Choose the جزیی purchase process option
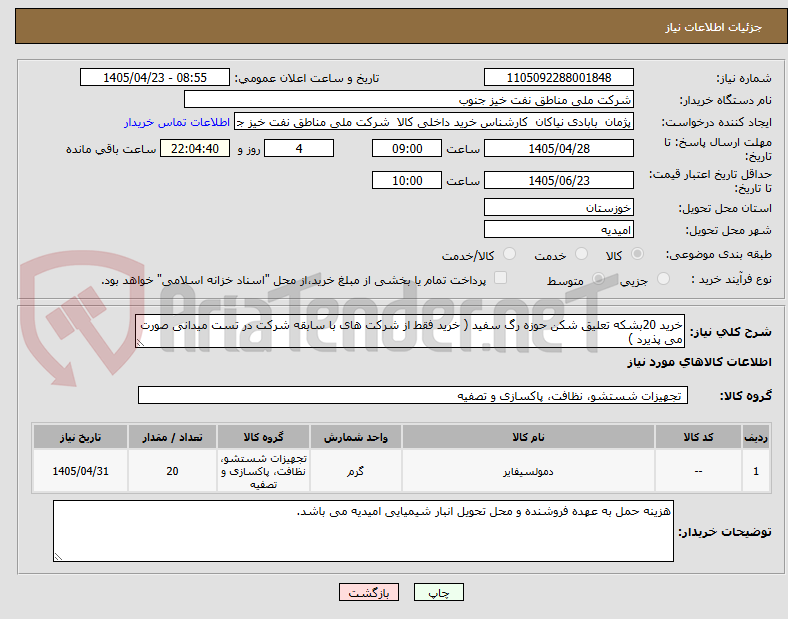 (663, 279)
